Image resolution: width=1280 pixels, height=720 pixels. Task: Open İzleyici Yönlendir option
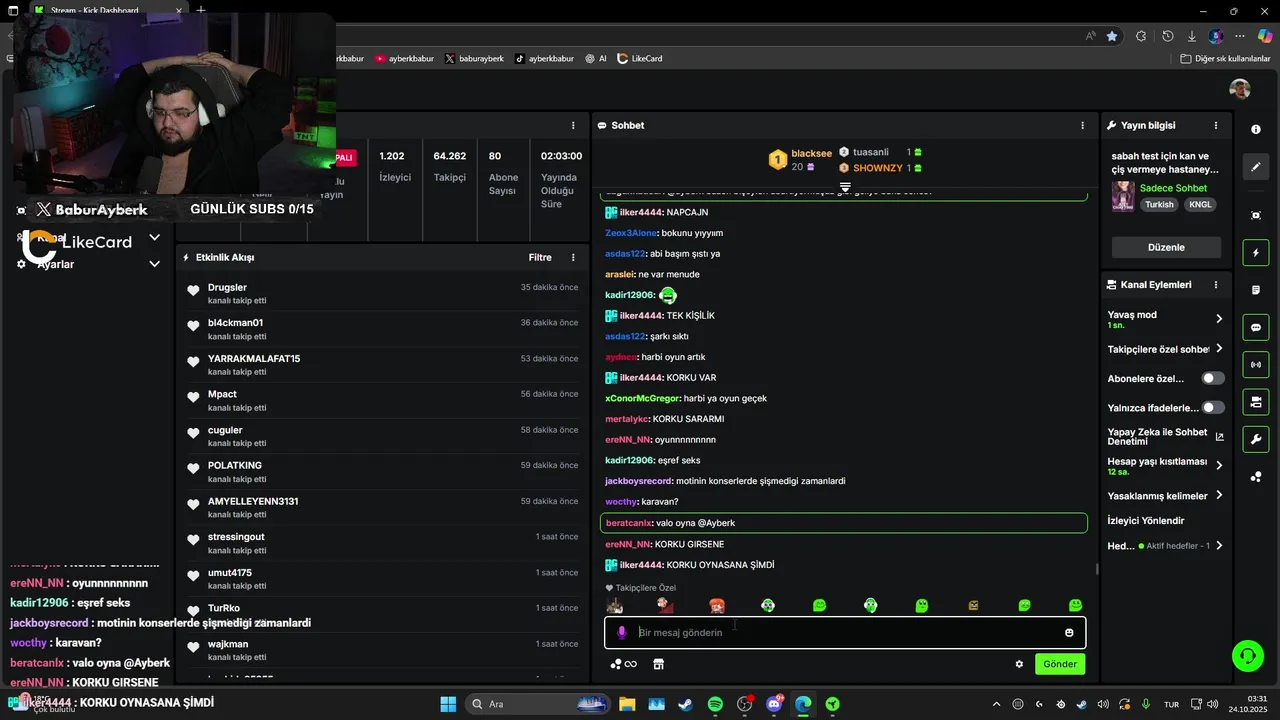click(1146, 521)
